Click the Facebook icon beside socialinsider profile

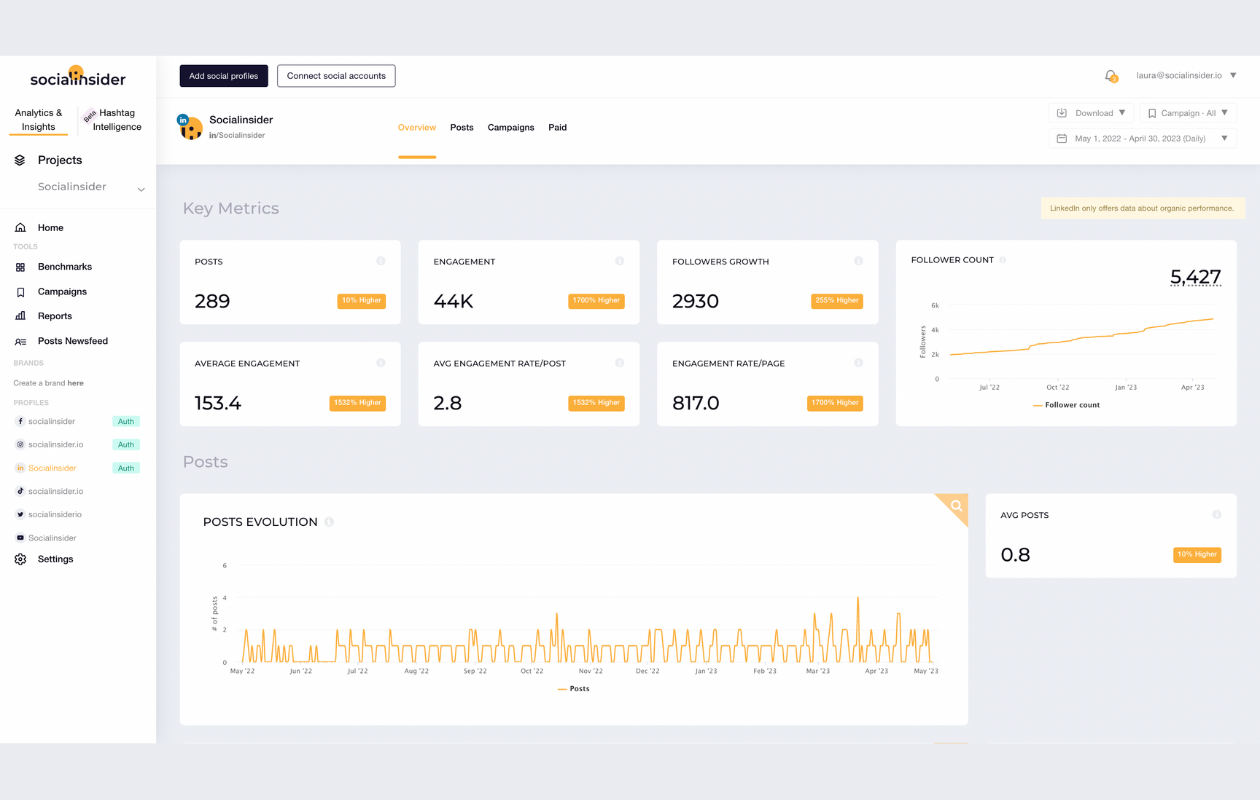20,422
